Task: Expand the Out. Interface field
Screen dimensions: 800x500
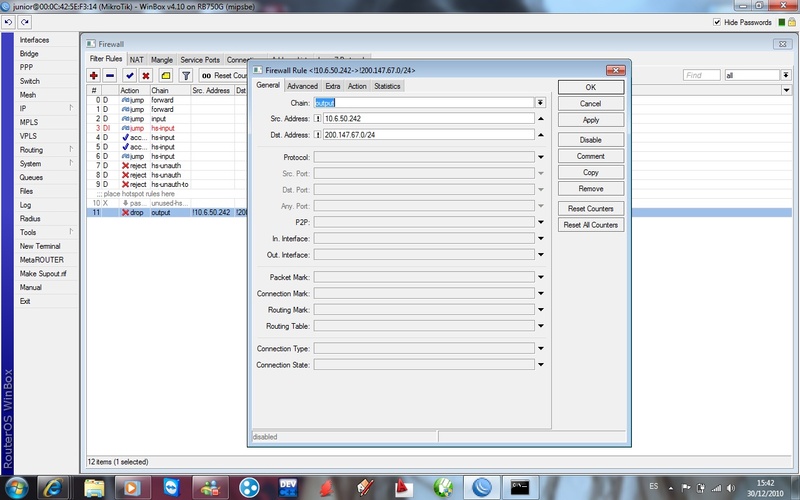Action: point(541,255)
